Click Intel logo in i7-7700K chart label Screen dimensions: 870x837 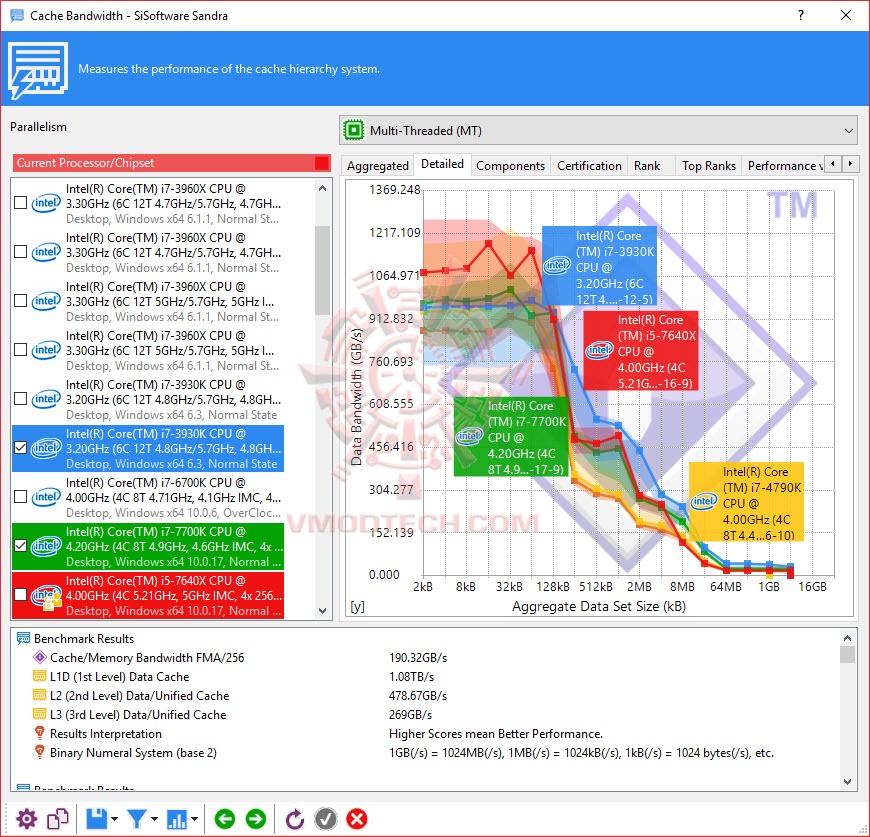click(x=469, y=436)
